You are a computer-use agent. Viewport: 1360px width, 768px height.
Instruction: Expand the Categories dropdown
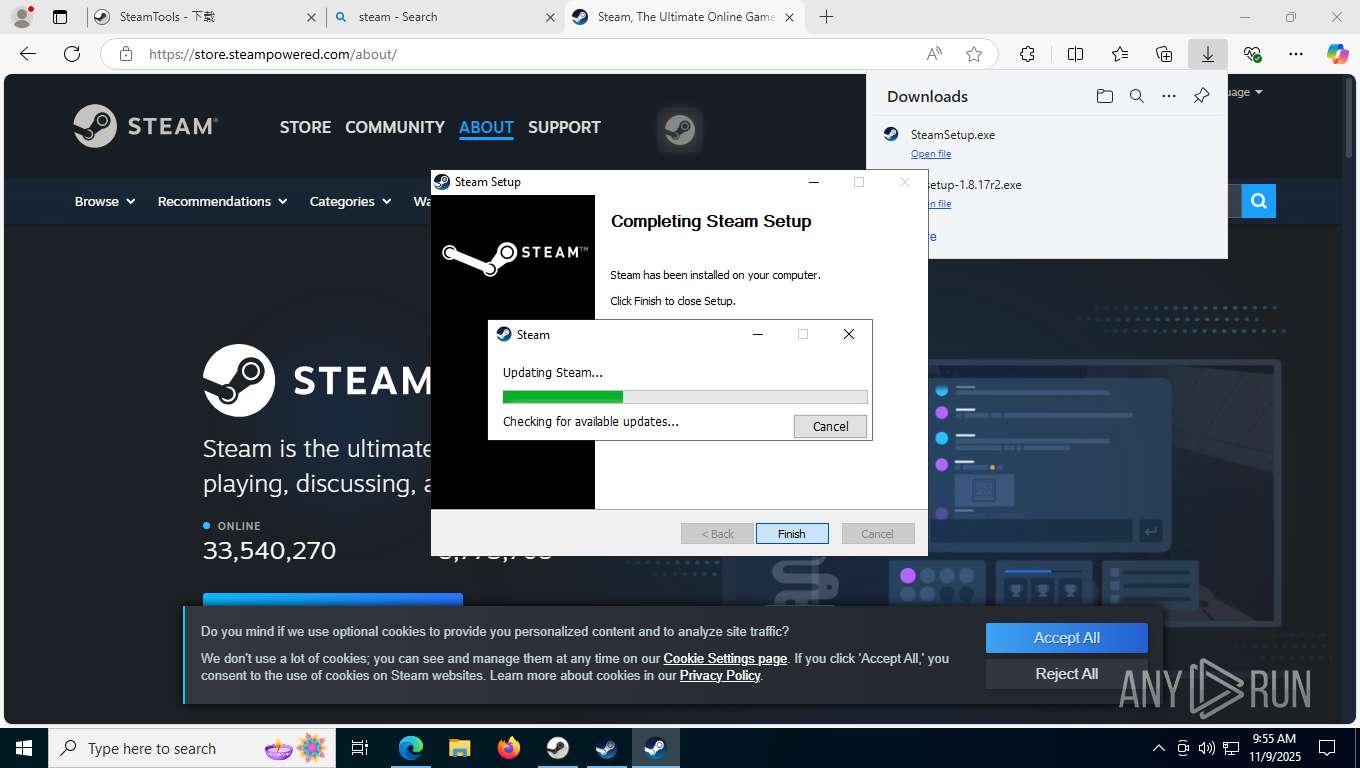[350, 201]
